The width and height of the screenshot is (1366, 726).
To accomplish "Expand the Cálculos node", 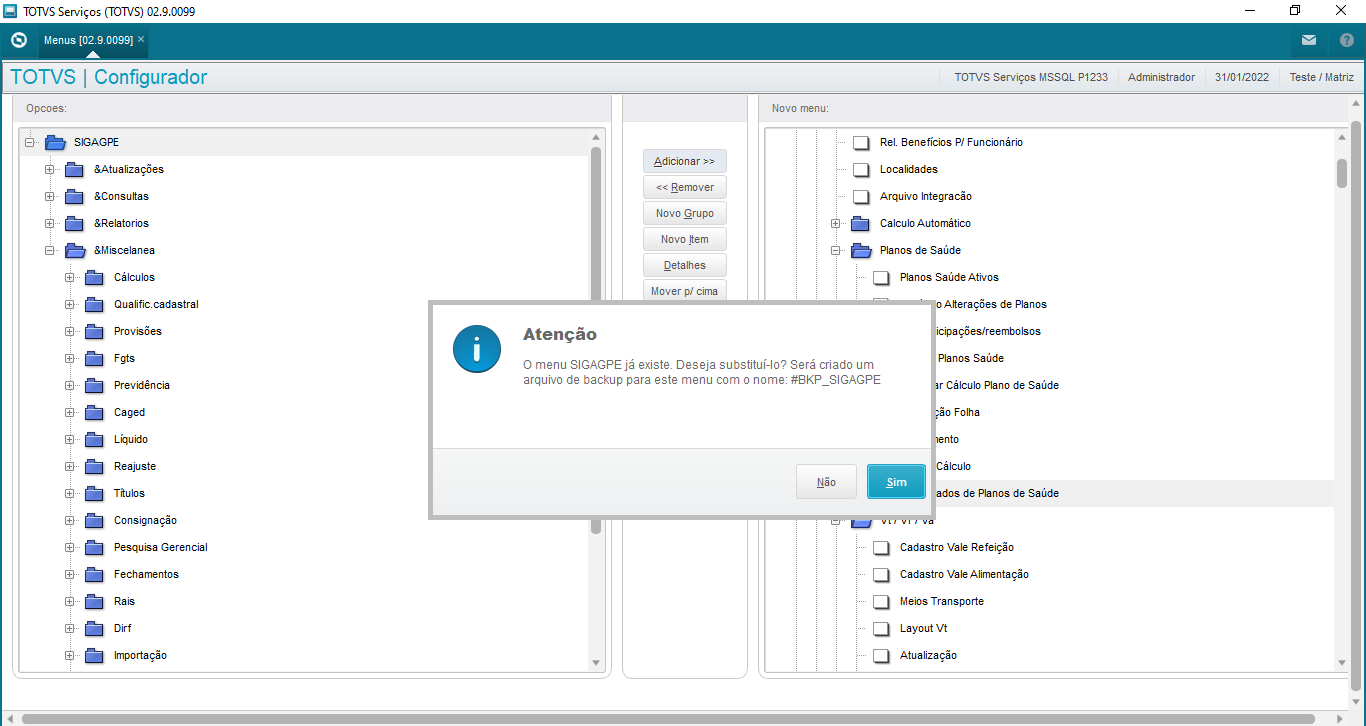I will point(70,277).
